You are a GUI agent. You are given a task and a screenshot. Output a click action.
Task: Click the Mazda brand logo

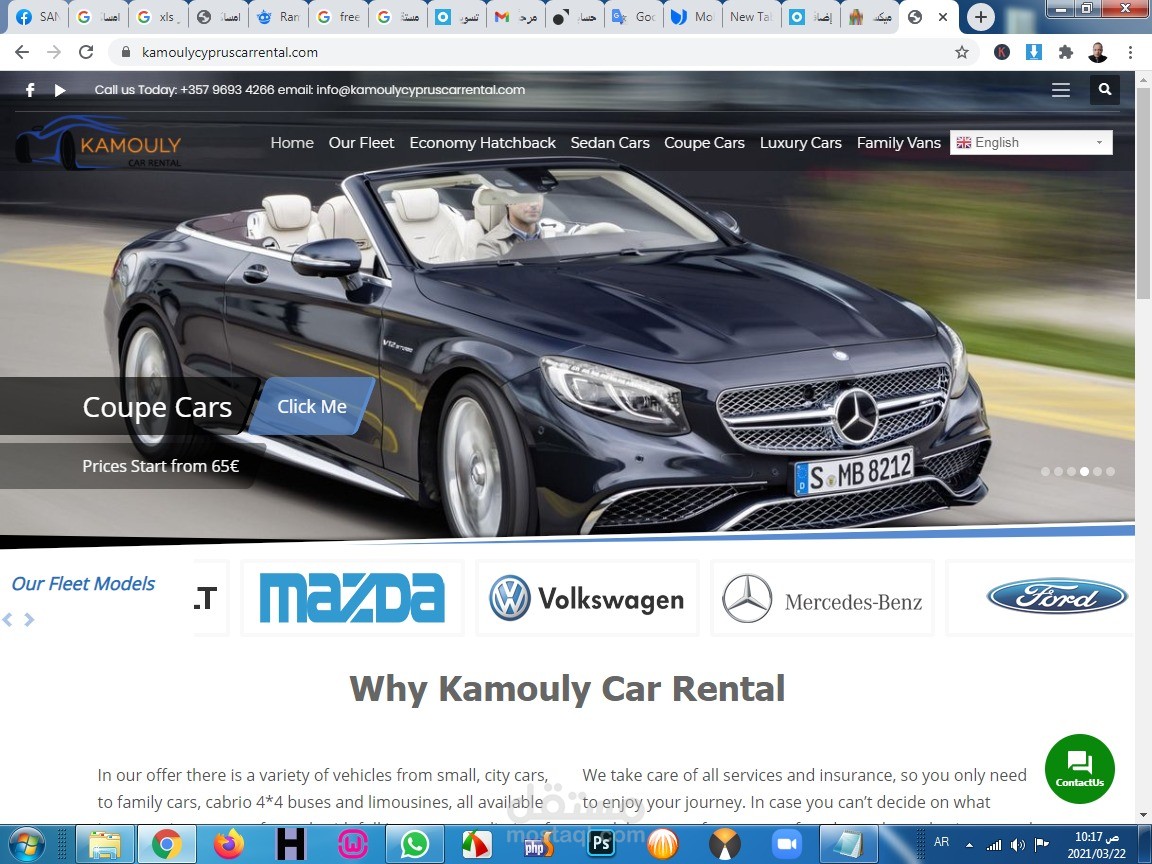352,598
